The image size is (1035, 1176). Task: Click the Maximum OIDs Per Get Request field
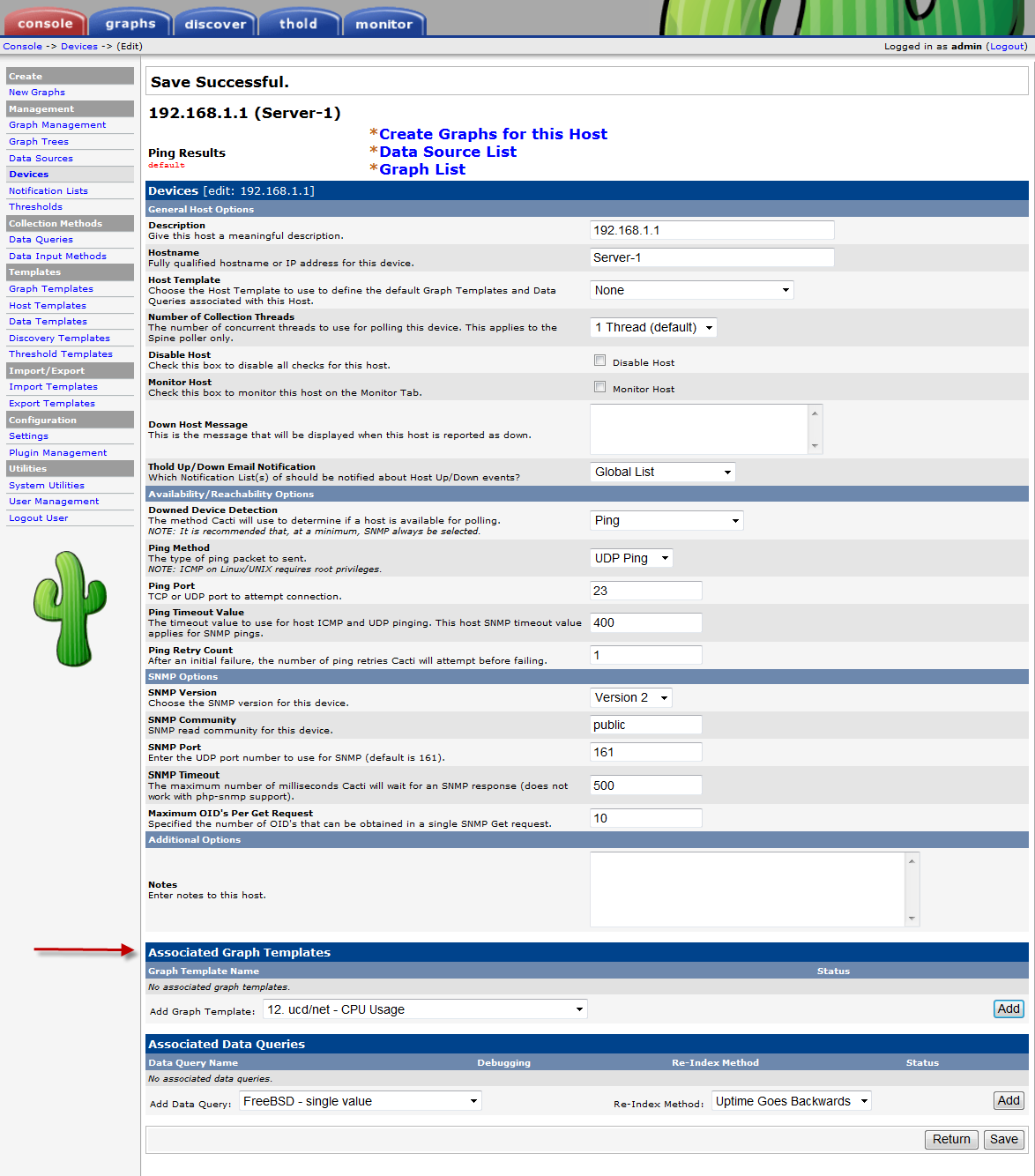(646, 818)
